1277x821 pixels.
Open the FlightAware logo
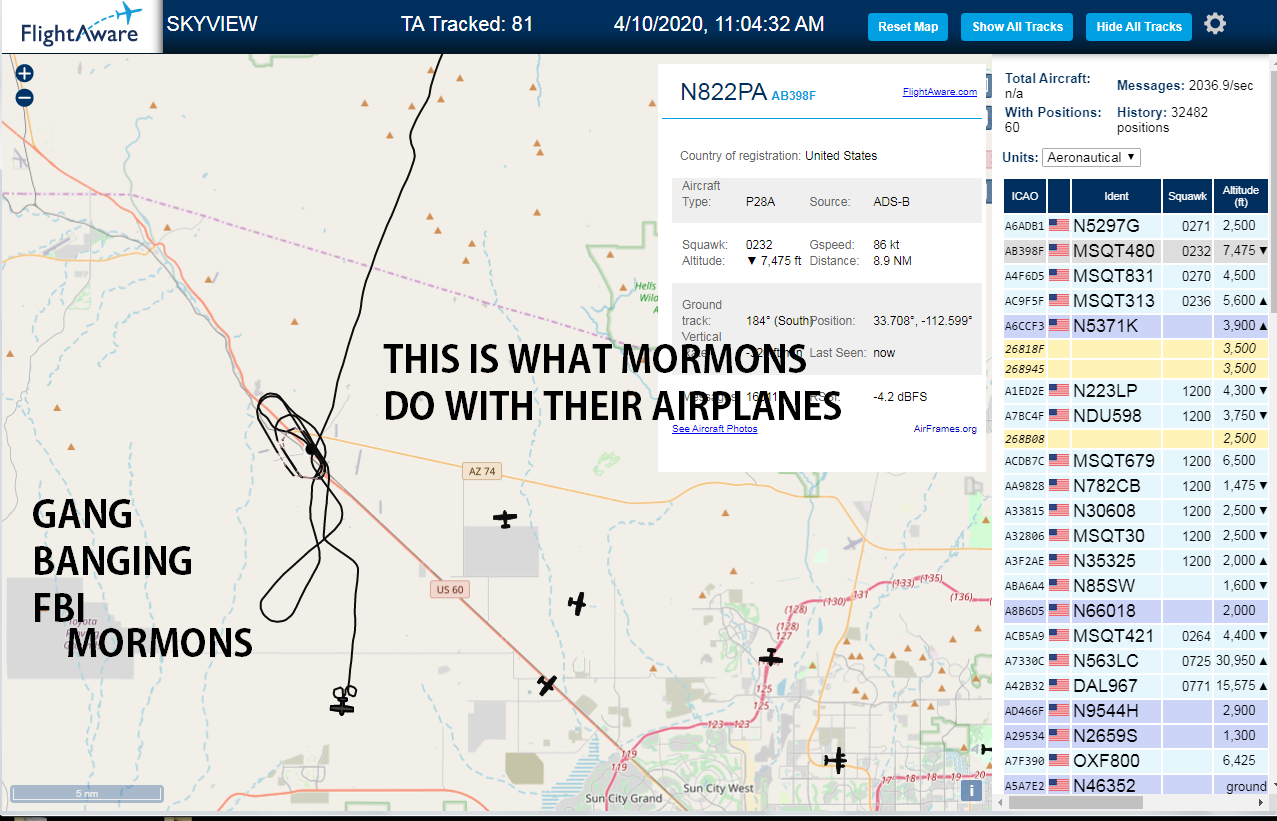(x=81, y=25)
